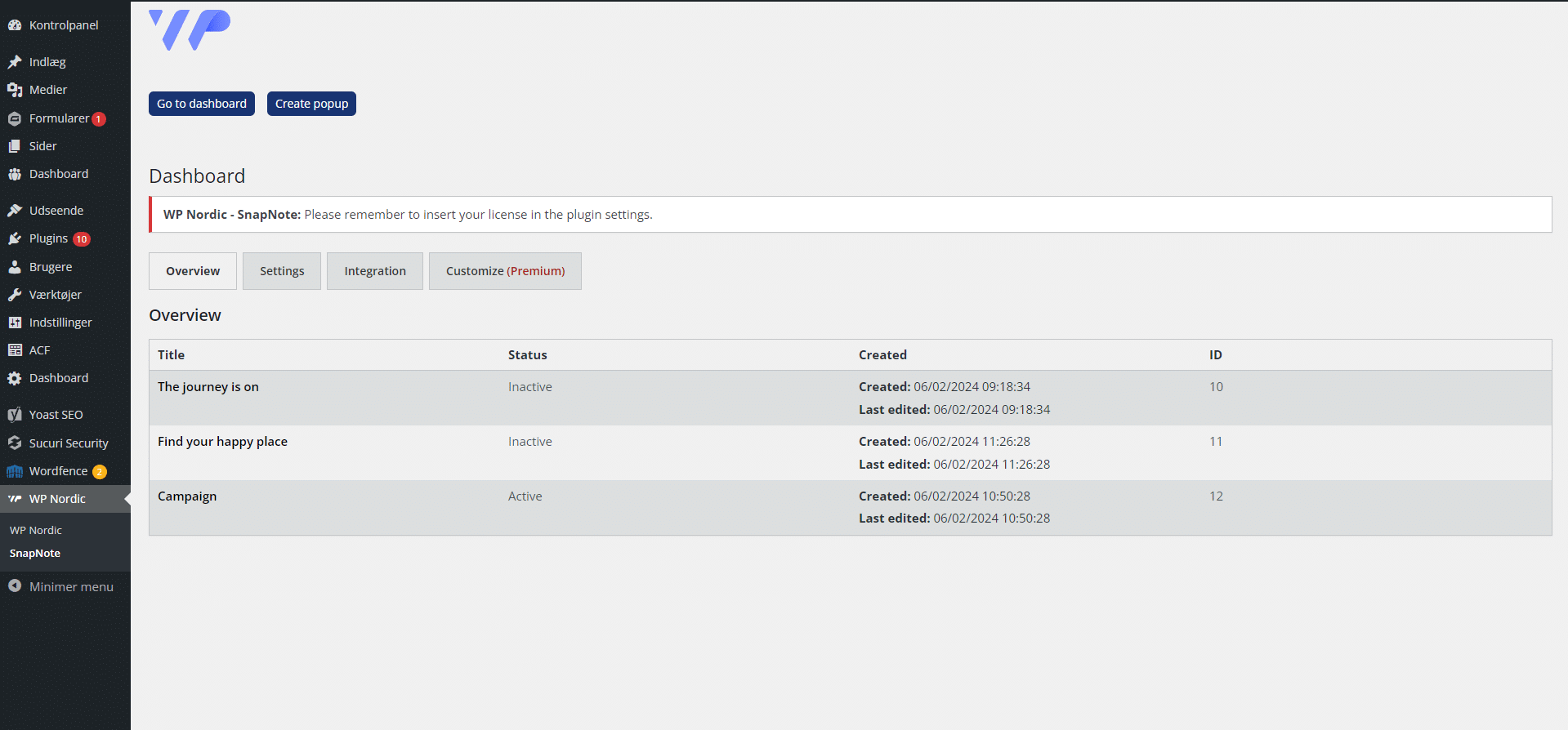Open the Campaign popup entry
Image resolution: width=1568 pixels, height=730 pixels.
click(x=187, y=496)
